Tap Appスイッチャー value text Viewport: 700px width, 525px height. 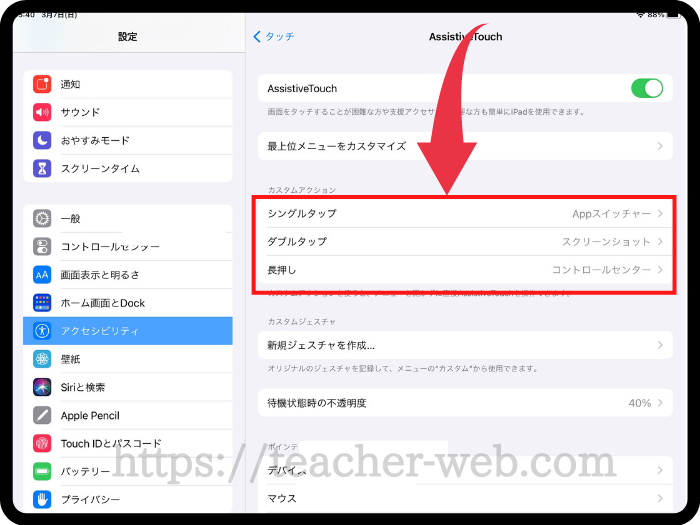(612, 214)
